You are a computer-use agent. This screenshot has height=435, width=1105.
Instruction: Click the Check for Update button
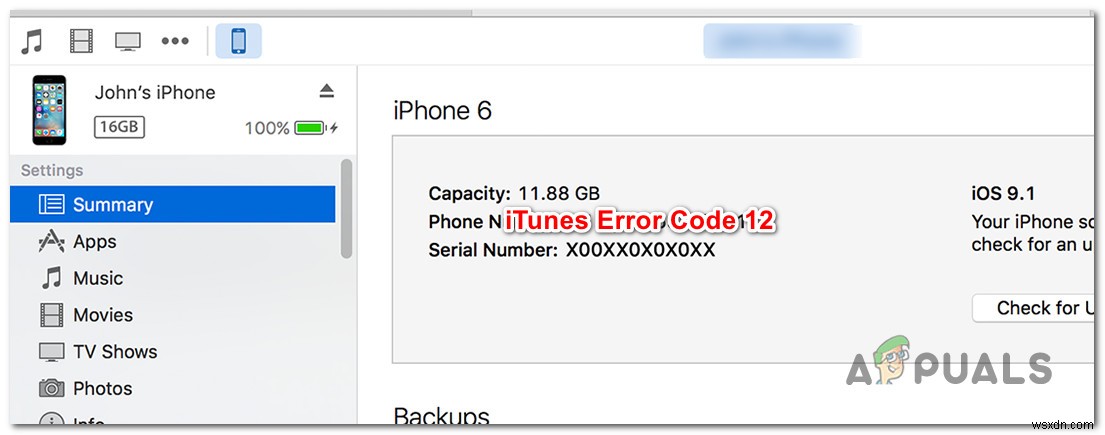[x=1034, y=308]
